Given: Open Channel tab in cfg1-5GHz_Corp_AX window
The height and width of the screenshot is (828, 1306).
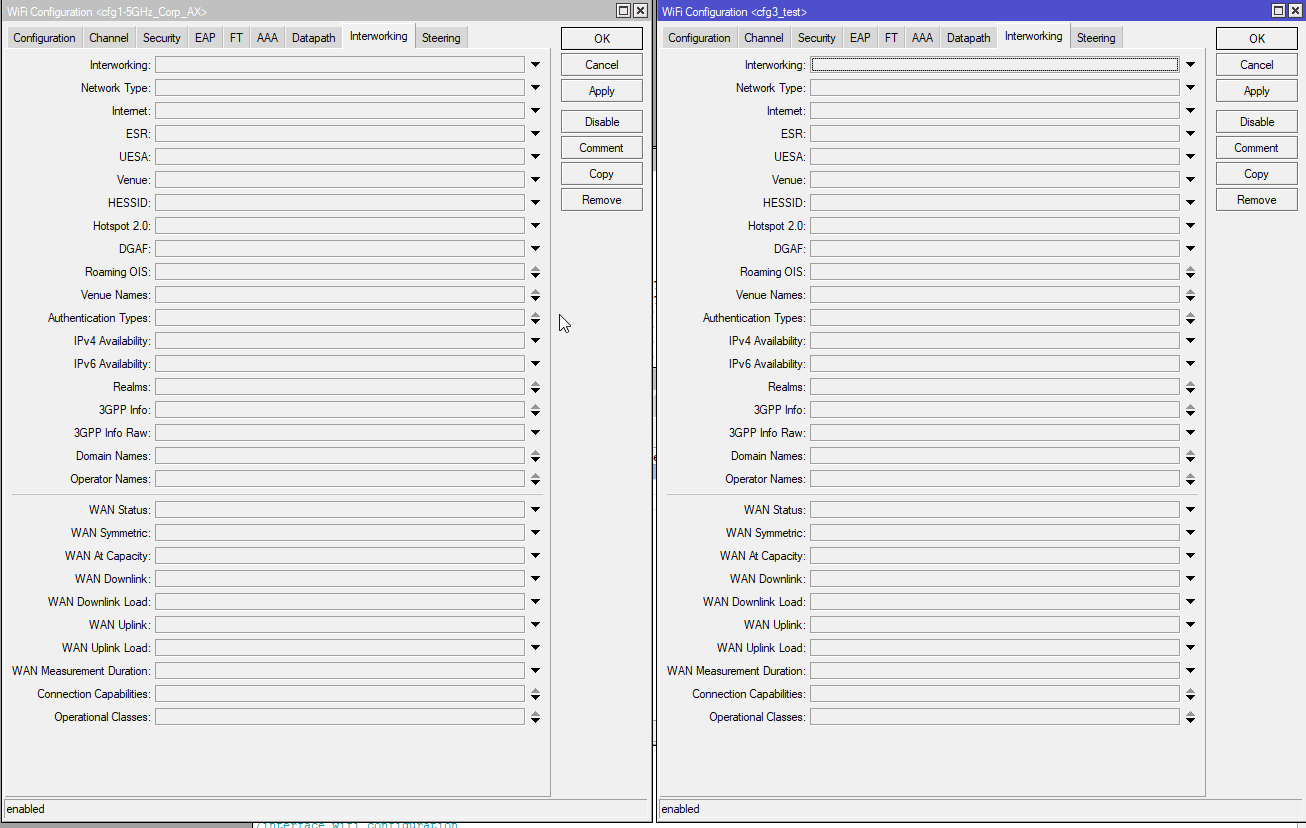Looking at the screenshot, I should [108, 38].
